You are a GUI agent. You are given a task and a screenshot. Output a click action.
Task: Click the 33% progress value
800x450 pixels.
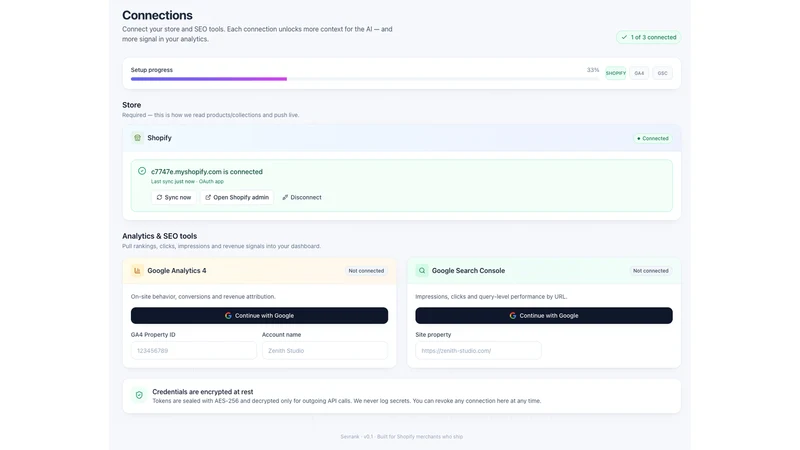pyautogui.click(x=593, y=70)
